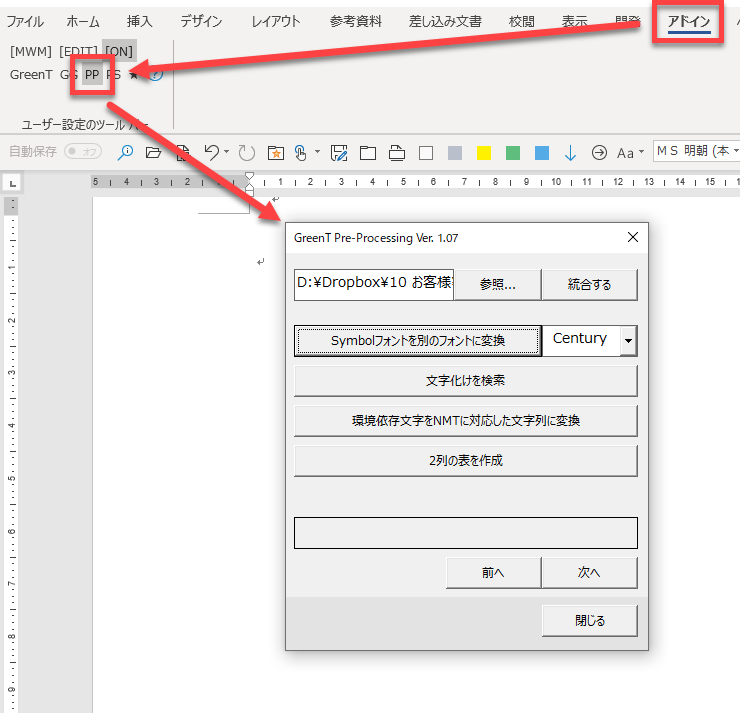Click the blue down arrow icon
740x713 pixels.
click(570, 153)
